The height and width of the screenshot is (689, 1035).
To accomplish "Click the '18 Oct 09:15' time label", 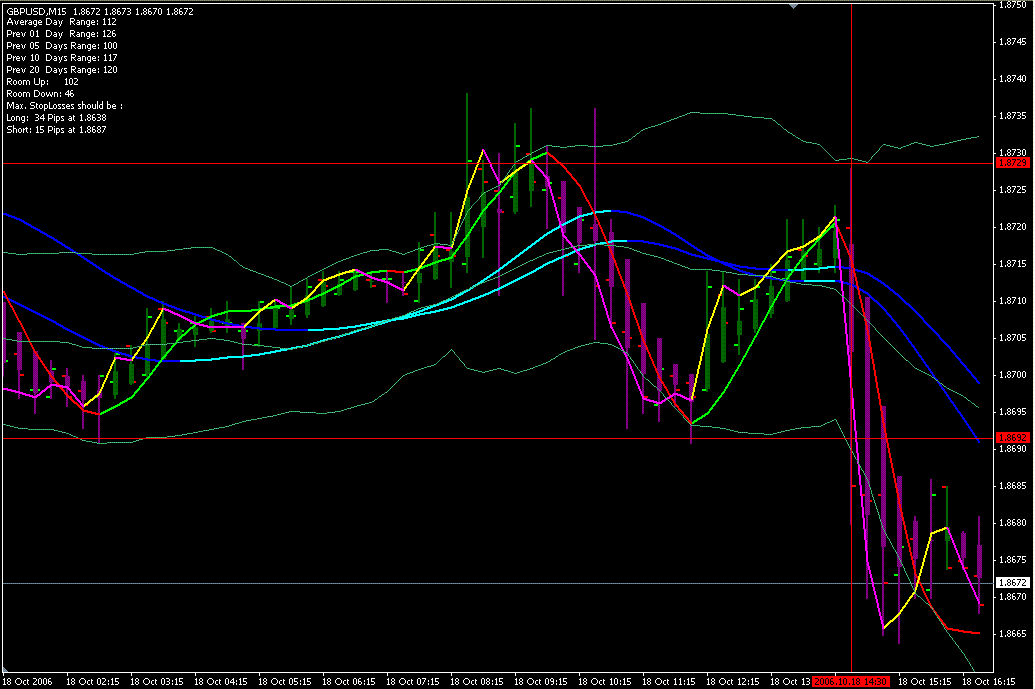I will pos(541,681).
